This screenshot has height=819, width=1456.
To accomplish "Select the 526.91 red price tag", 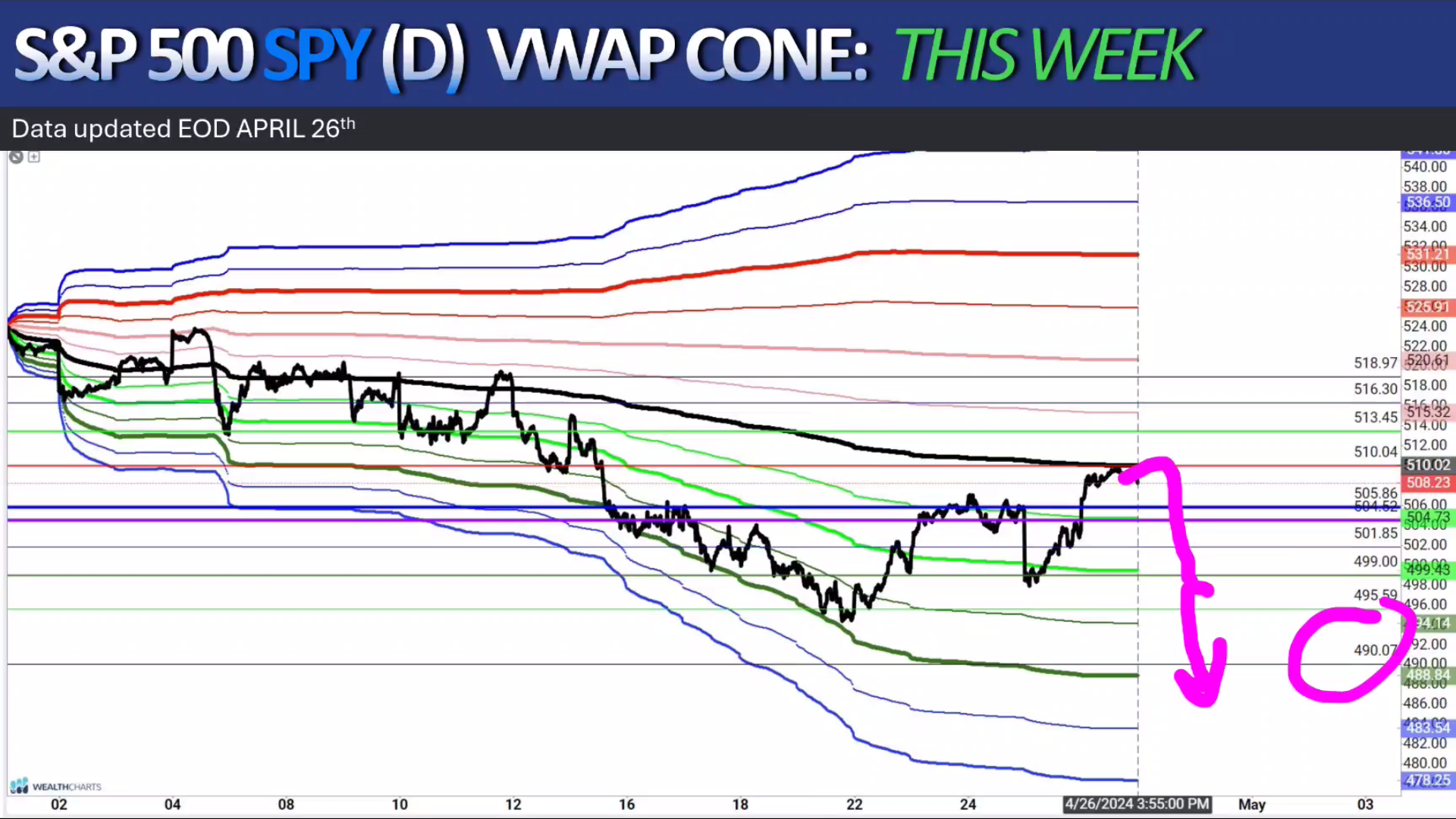I will coord(1427,306).
